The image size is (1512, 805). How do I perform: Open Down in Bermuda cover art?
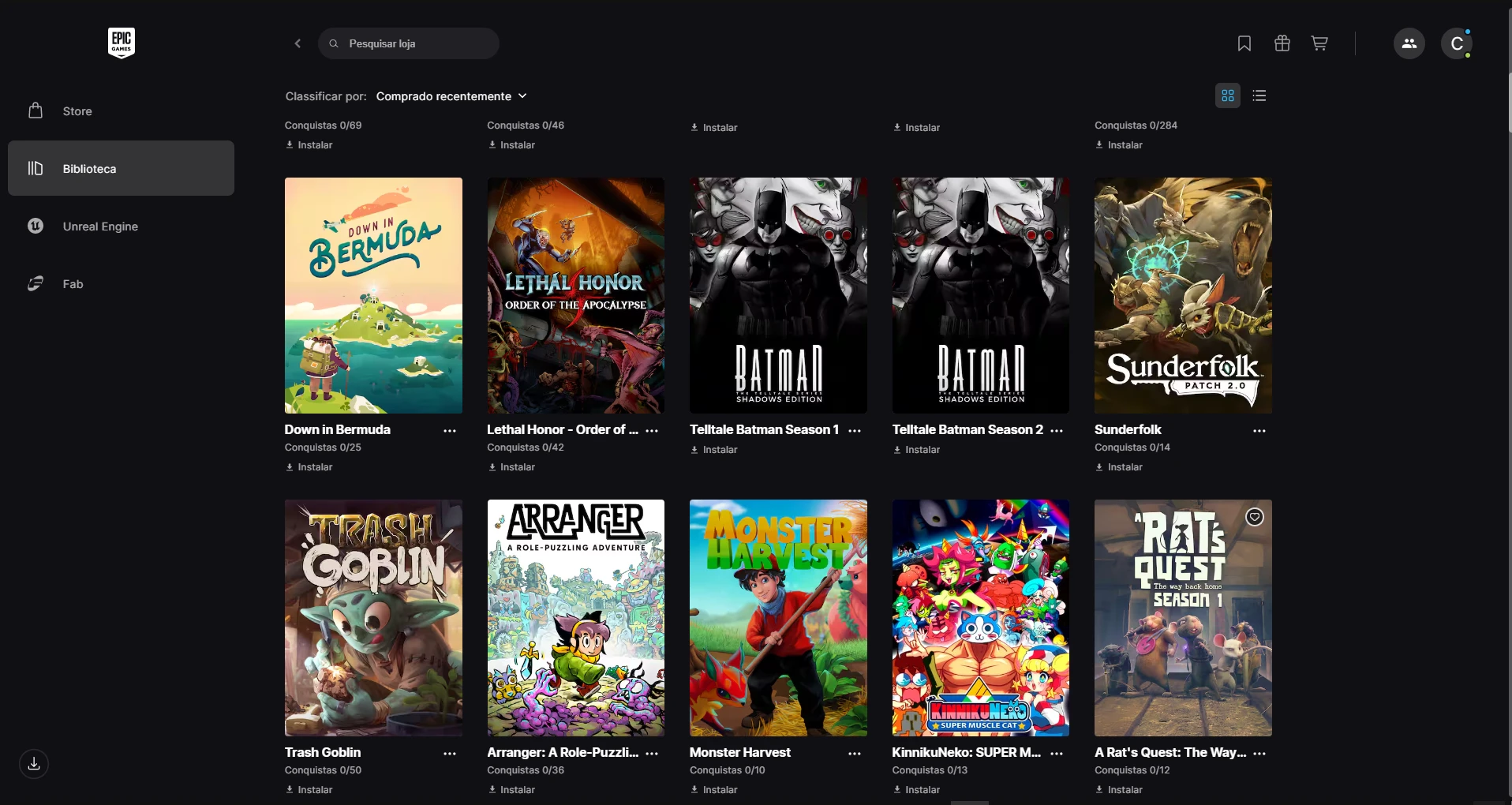[x=373, y=295]
